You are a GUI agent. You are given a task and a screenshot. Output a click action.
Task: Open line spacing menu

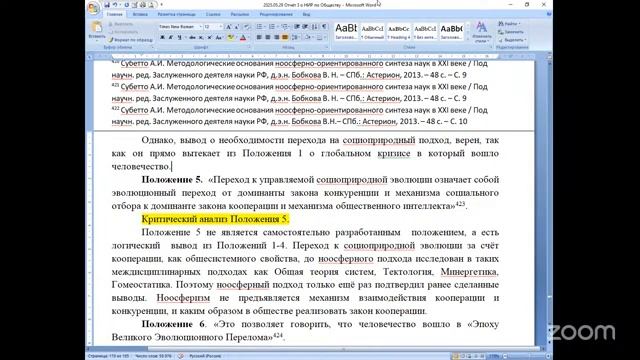pos(296,38)
